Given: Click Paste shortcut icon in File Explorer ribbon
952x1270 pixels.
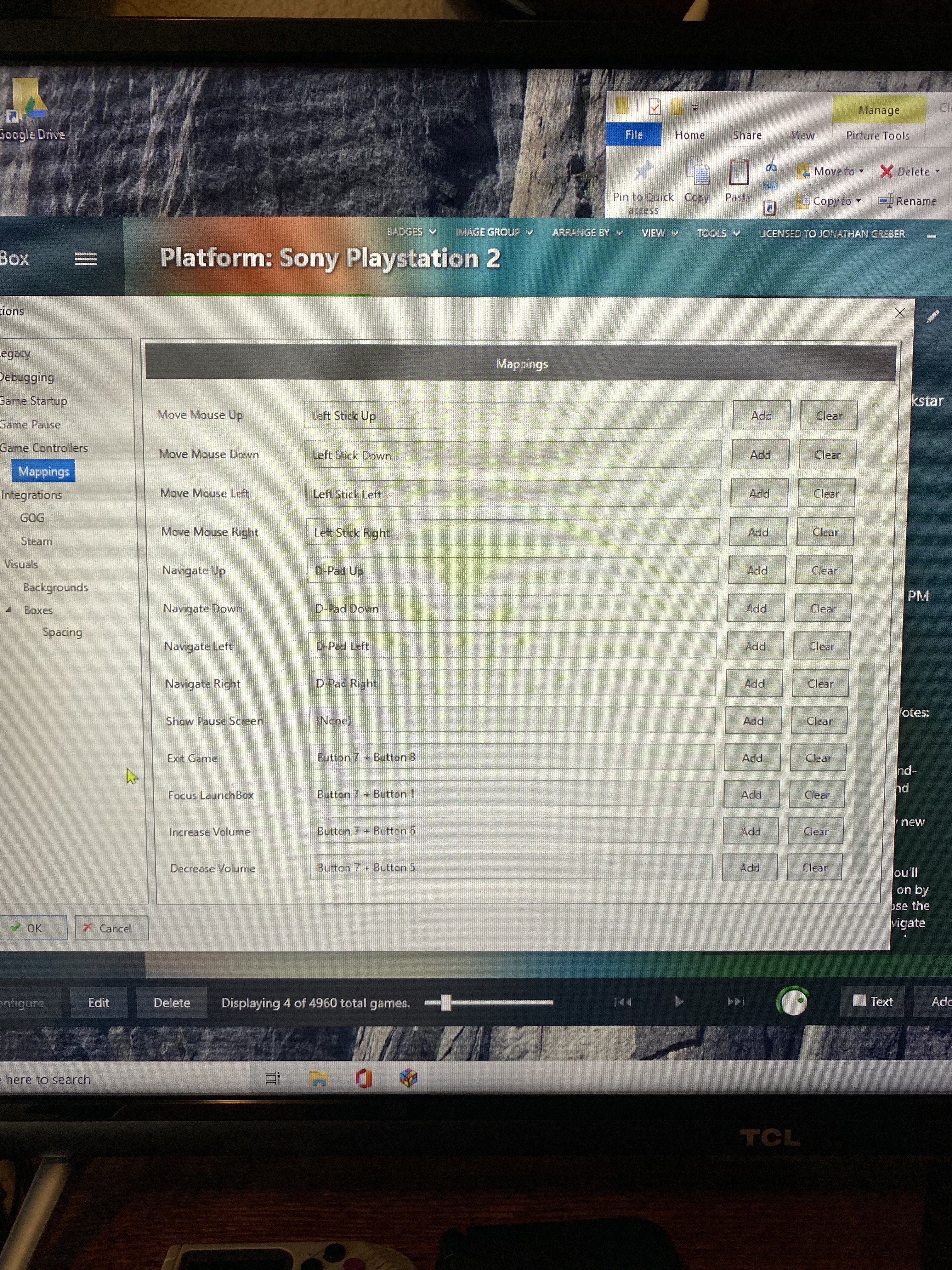Looking at the screenshot, I should pyautogui.click(x=769, y=207).
